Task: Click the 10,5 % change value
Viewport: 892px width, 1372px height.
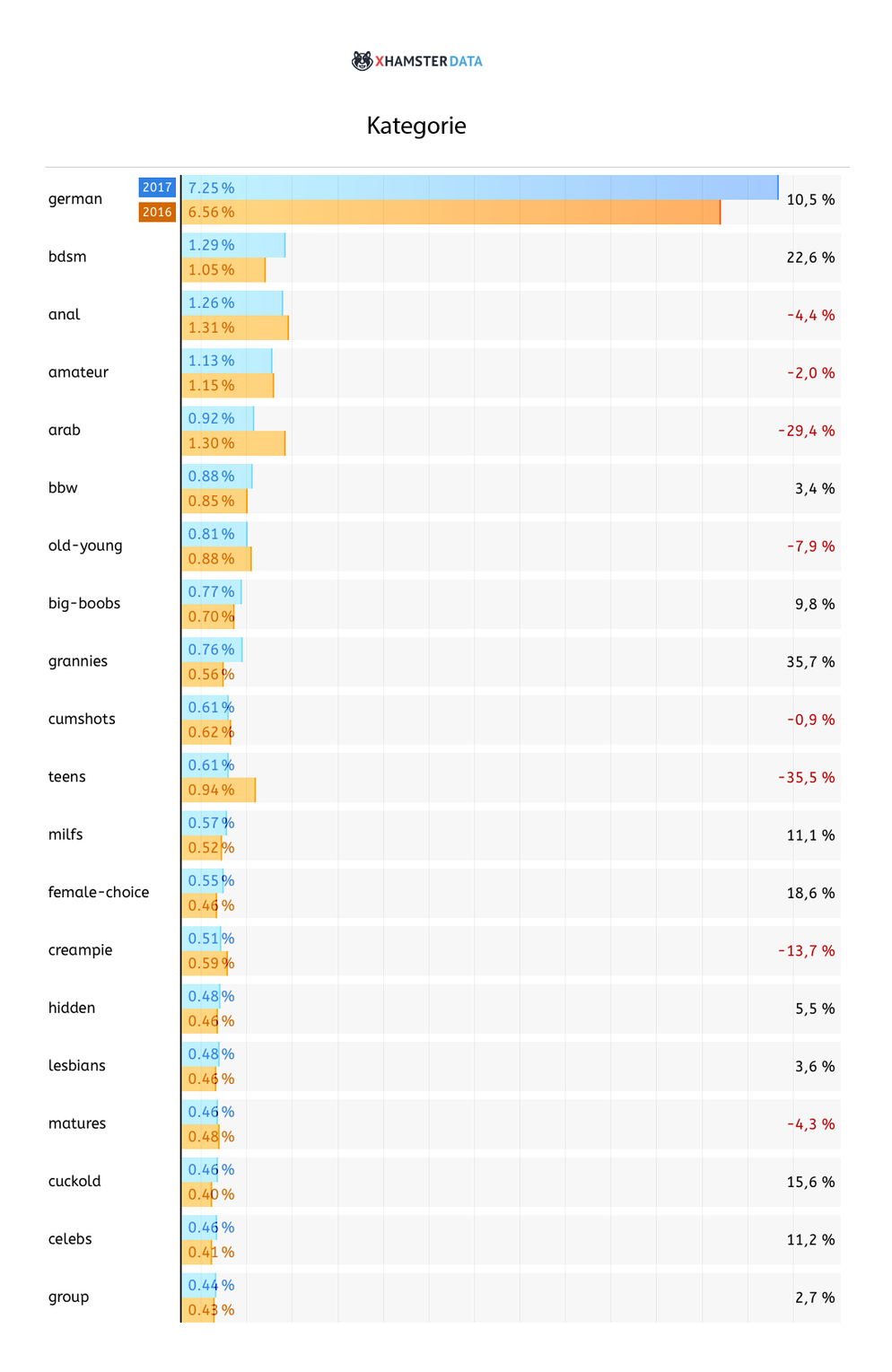Action: click(x=810, y=200)
